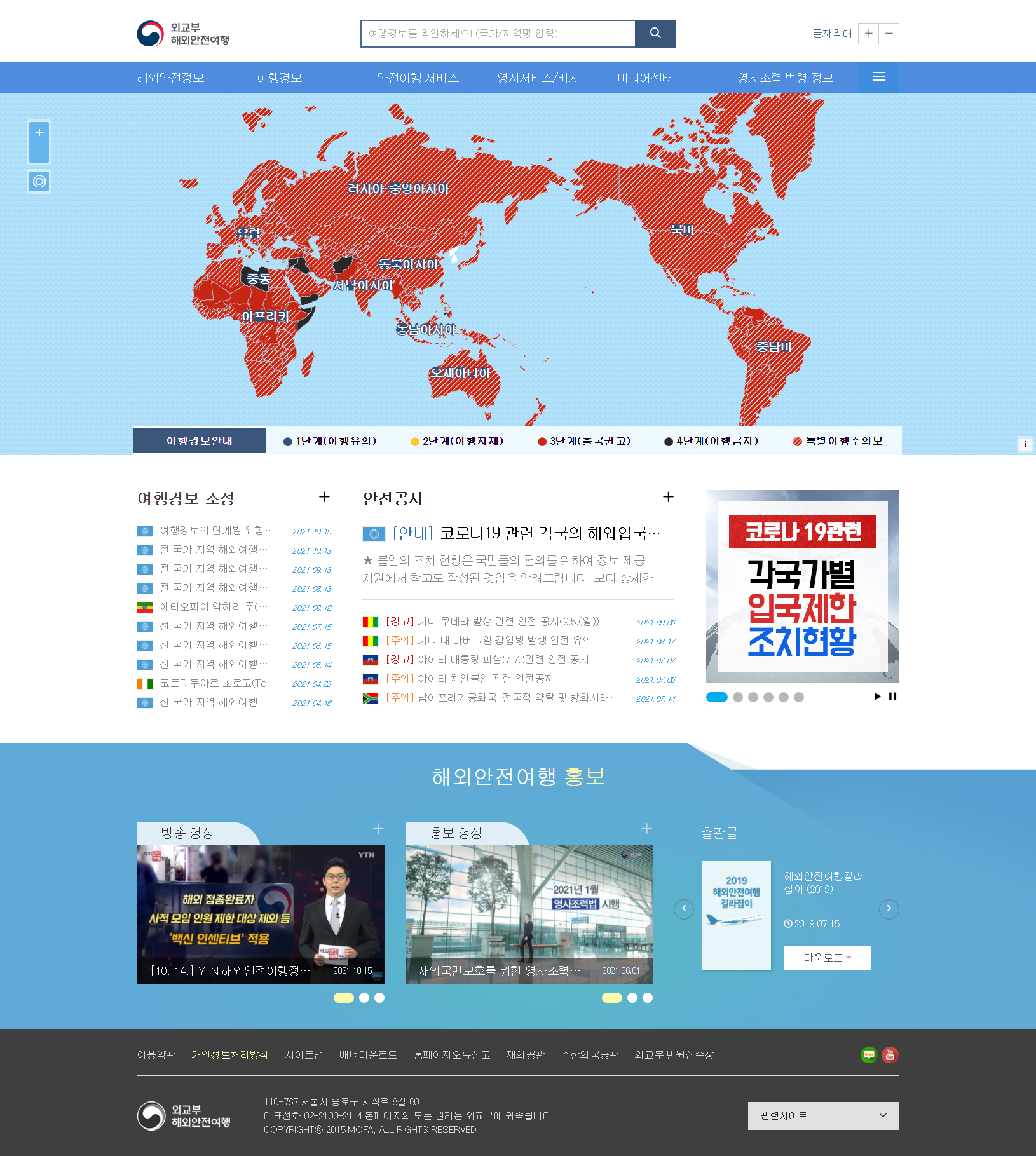Reset map view with circle icon
Screen dimensions: 1036x1156
point(39,182)
